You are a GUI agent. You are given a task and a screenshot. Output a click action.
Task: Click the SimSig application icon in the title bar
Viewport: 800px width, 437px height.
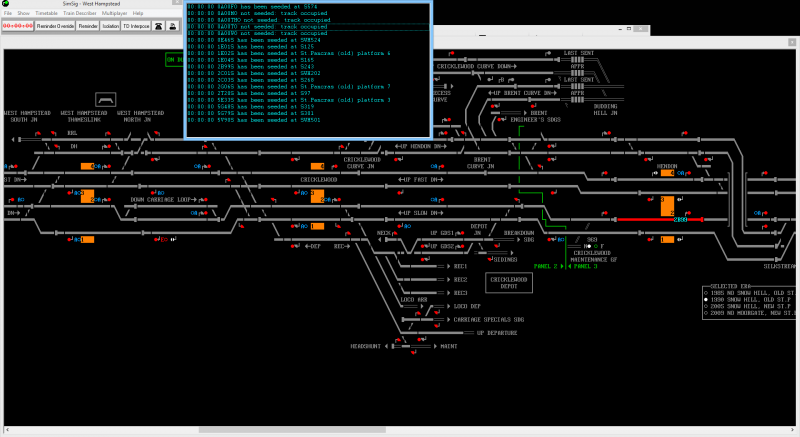pyautogui.click(x=6, y=4)
